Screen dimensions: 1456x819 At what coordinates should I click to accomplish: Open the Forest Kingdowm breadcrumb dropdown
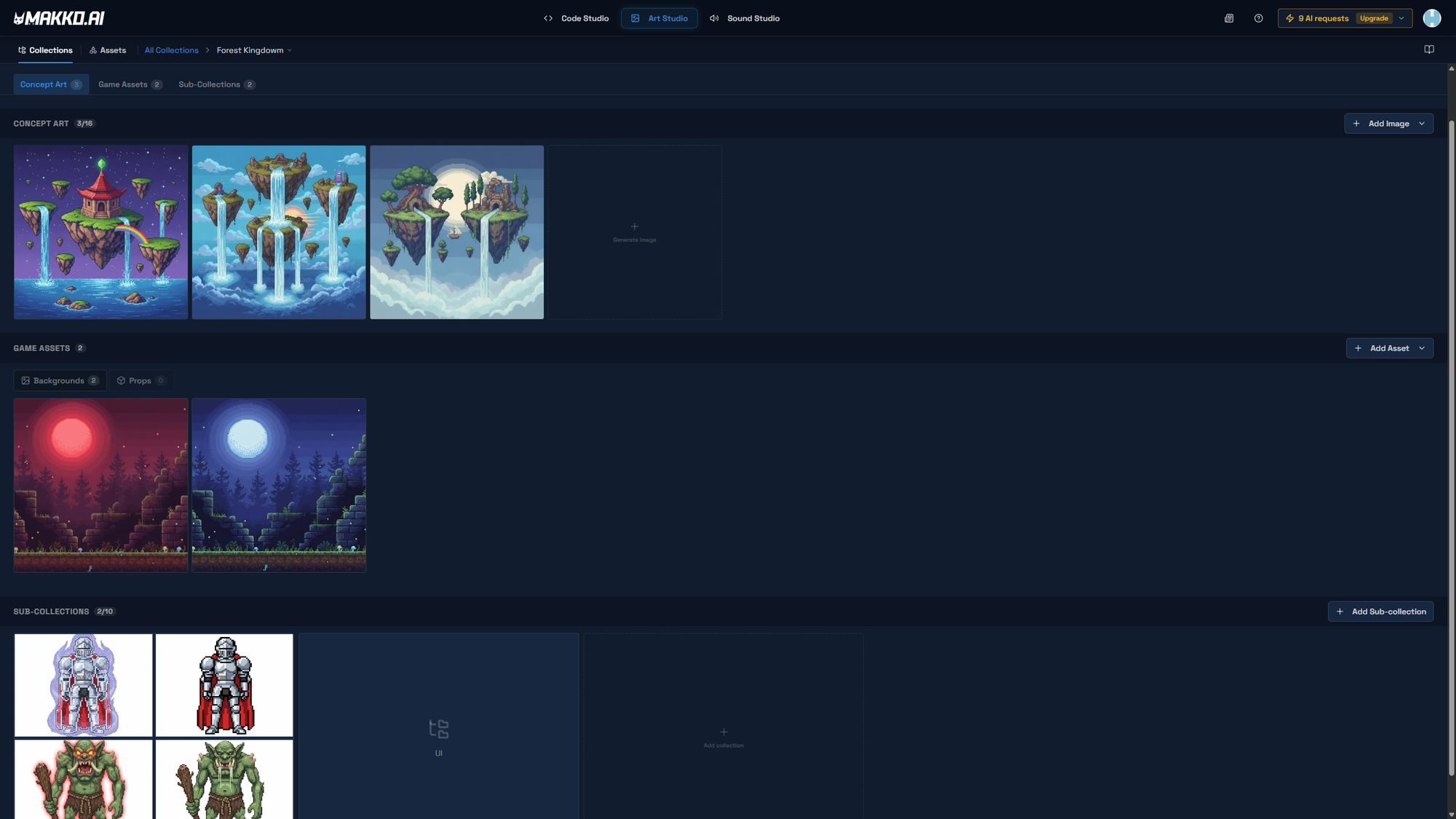pyautogui.click(x=254, y=50)
